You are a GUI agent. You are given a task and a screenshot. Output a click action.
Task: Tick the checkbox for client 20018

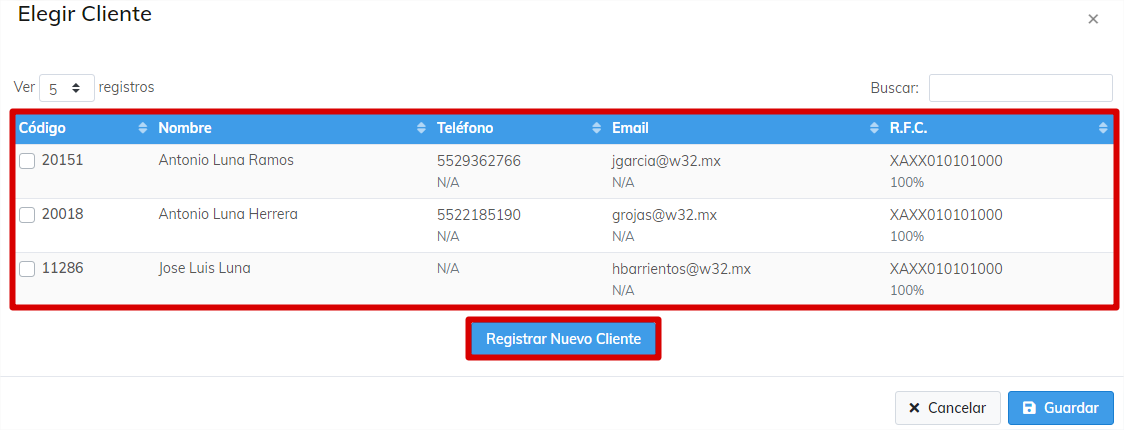coord(27,215)
